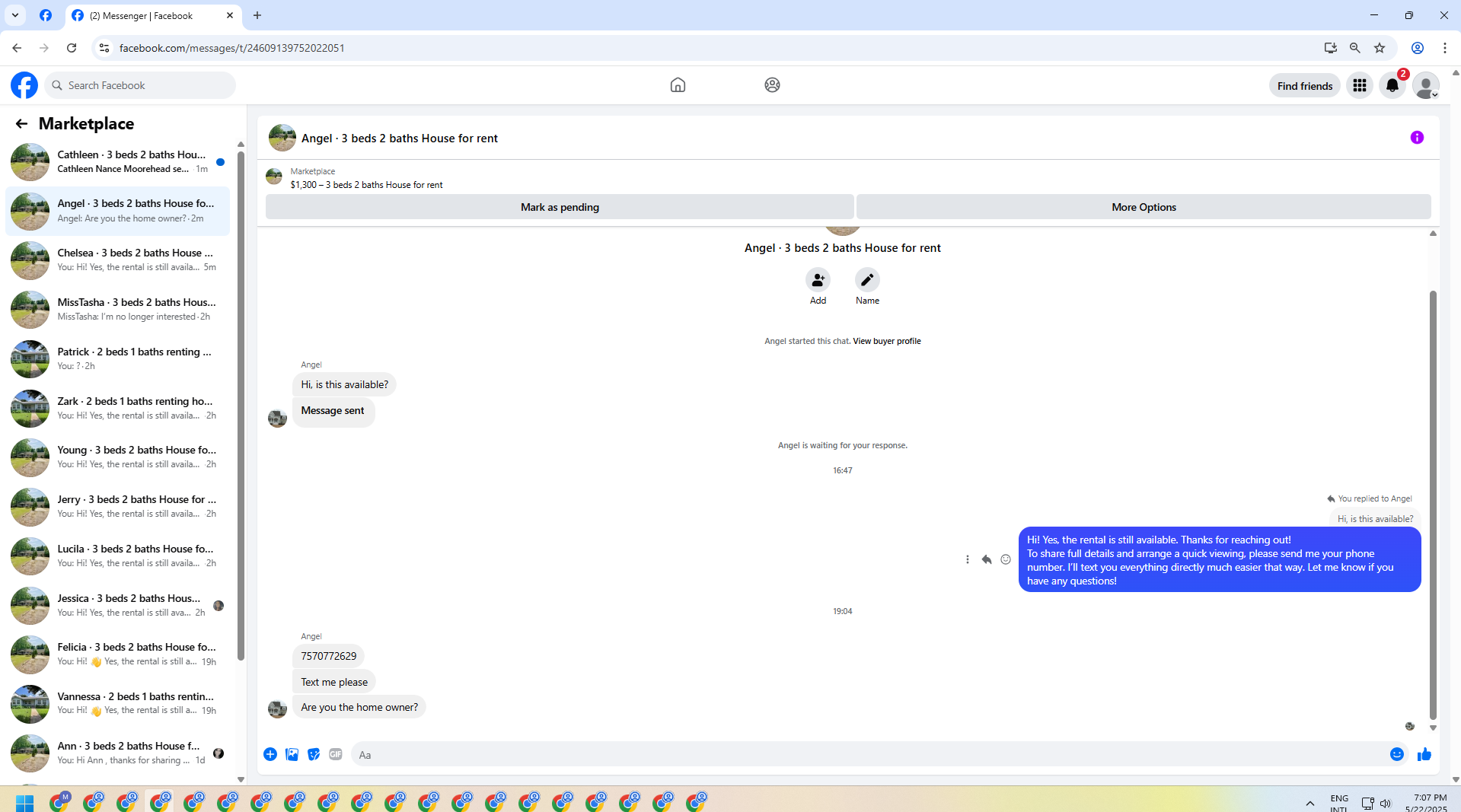React to the sent message with emoji
Image resolution: width=1461 pixels, height=812 pixels.
point(1006,559)
